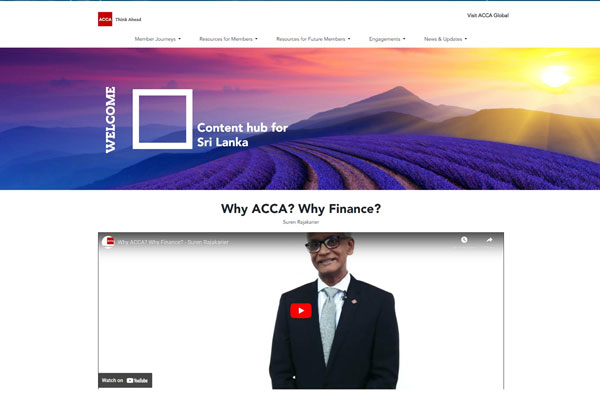Visit ACCA Global link
The width and height of the screenshot is (600, 400).
tap(488, 15)
